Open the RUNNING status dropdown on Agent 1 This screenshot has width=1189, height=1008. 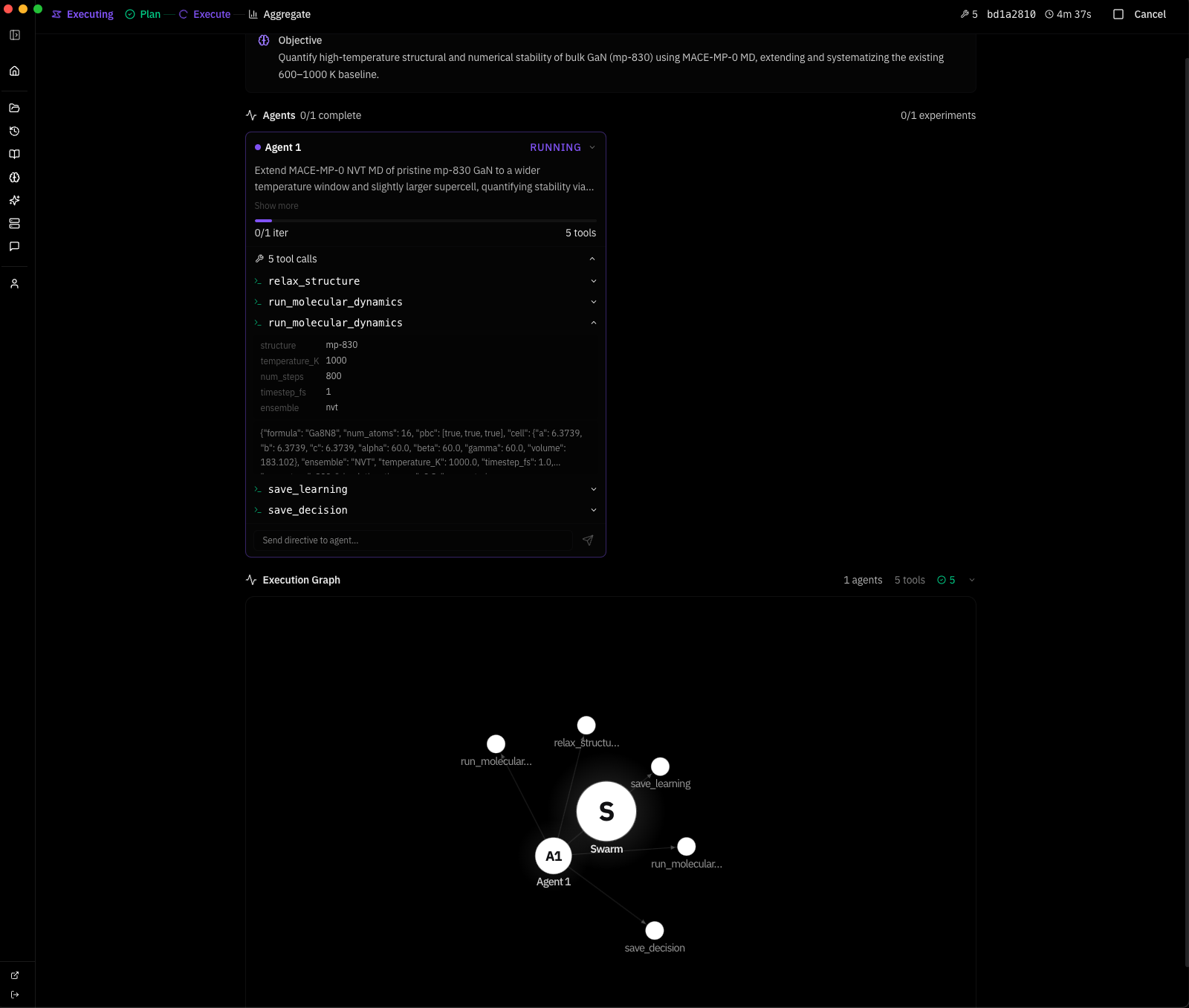tap(592, 147)
